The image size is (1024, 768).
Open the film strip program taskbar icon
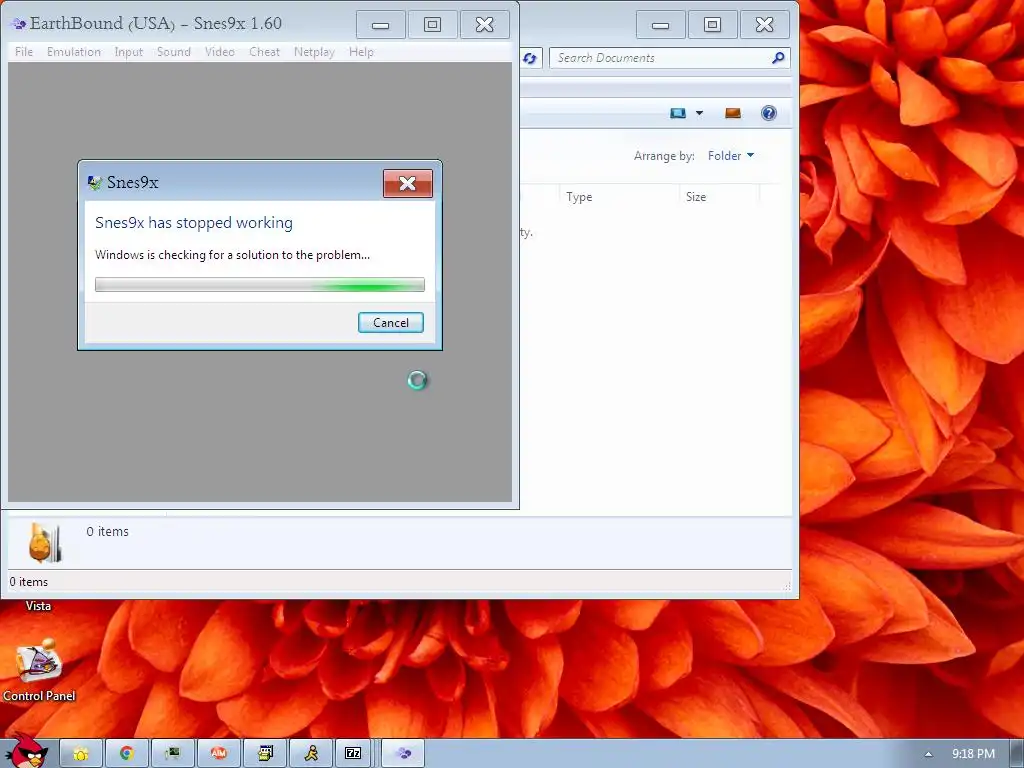coord(265,754)
